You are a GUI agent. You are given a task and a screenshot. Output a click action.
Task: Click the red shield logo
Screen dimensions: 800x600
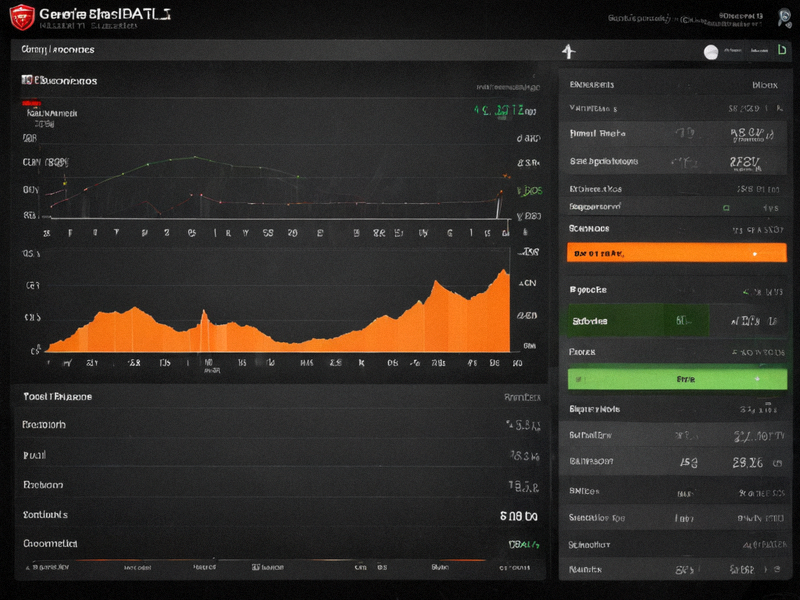click(x=22, y=16)
